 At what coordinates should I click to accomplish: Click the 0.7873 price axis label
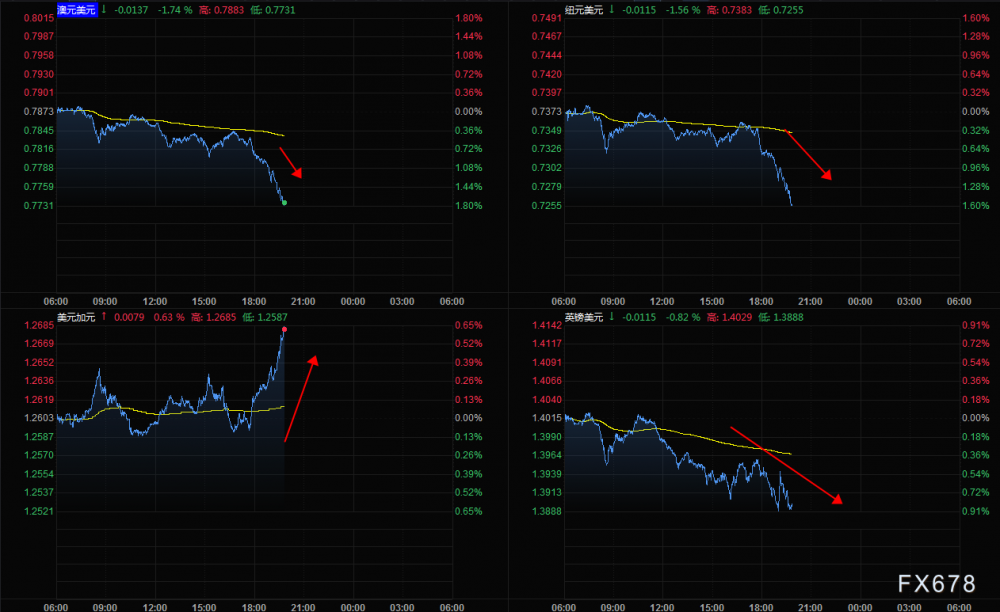coord(39,112)
